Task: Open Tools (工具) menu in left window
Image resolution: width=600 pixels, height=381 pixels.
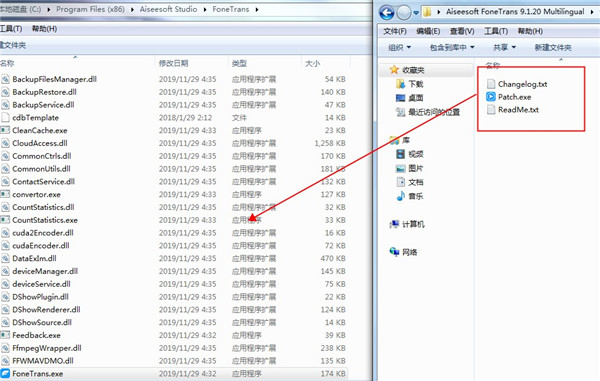Action: click(11, 29)
